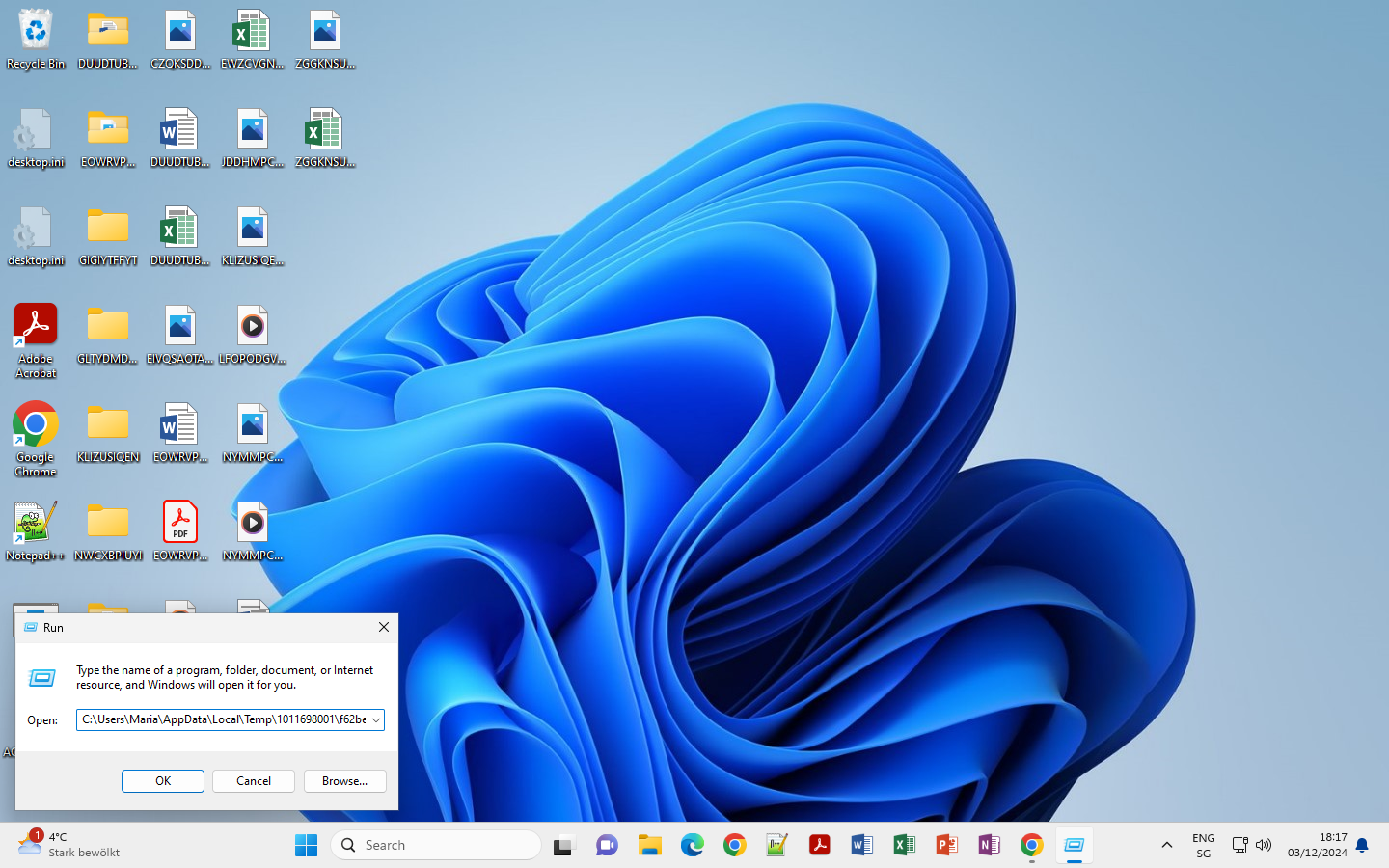Launch File Explorer from the taskbar
This screenshot has height=868, width=1389.
[x=649, y=846]
